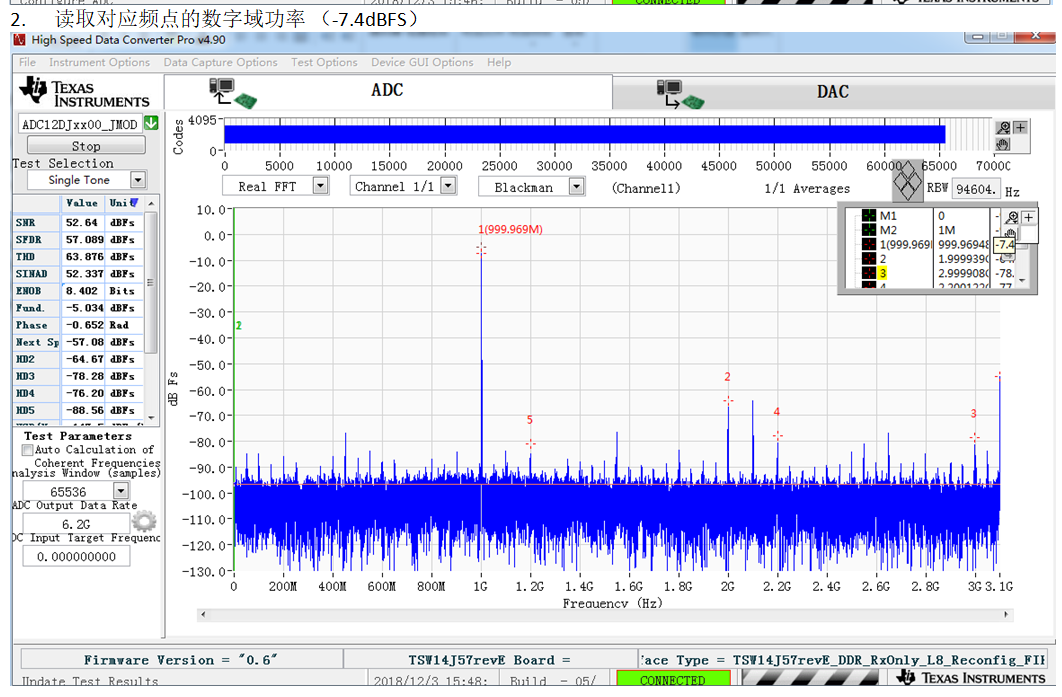Open the Instrument Options menu
This screenshot has width=1062, height=697.
coord(100,62)
